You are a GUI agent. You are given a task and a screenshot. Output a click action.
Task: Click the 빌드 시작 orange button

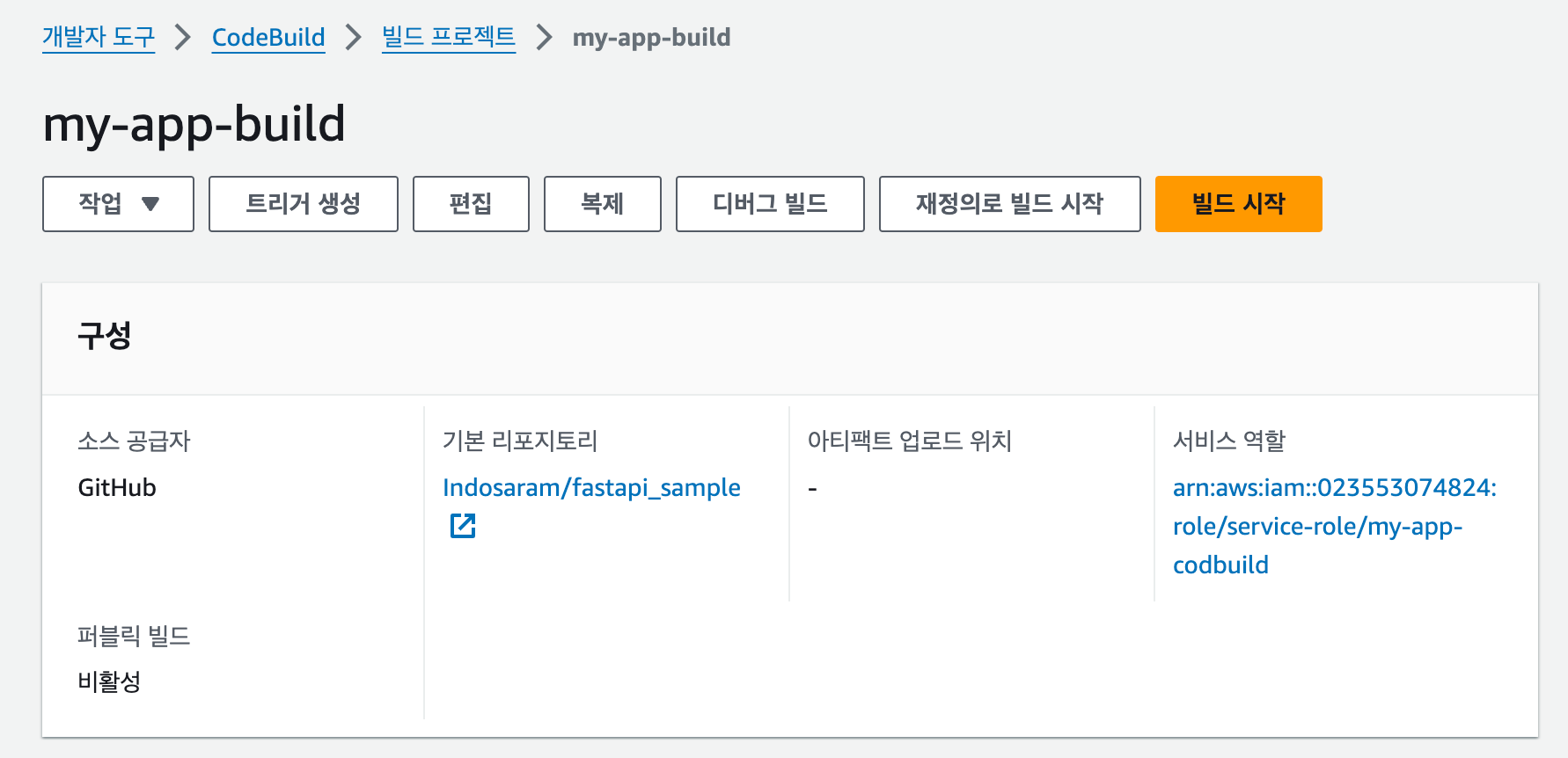click(x=1238, y=204)
